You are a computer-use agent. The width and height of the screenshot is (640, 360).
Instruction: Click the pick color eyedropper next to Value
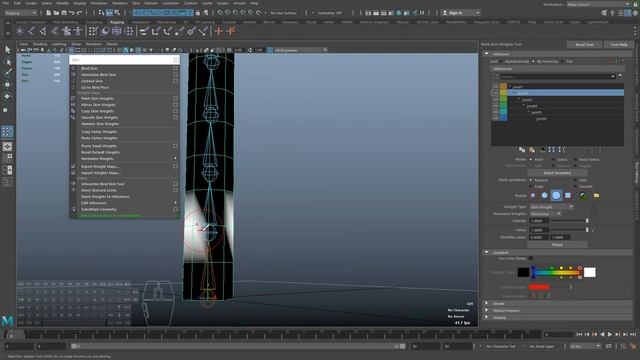(594, 230)
